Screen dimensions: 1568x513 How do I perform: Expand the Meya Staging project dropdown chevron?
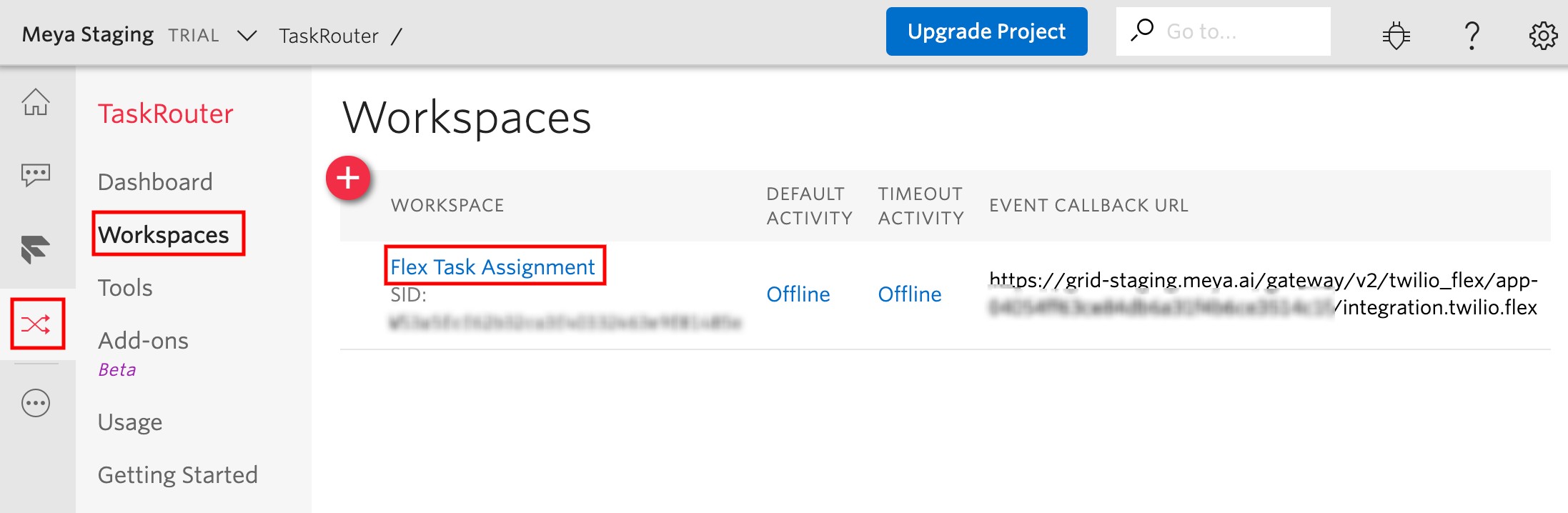(247, 36)
